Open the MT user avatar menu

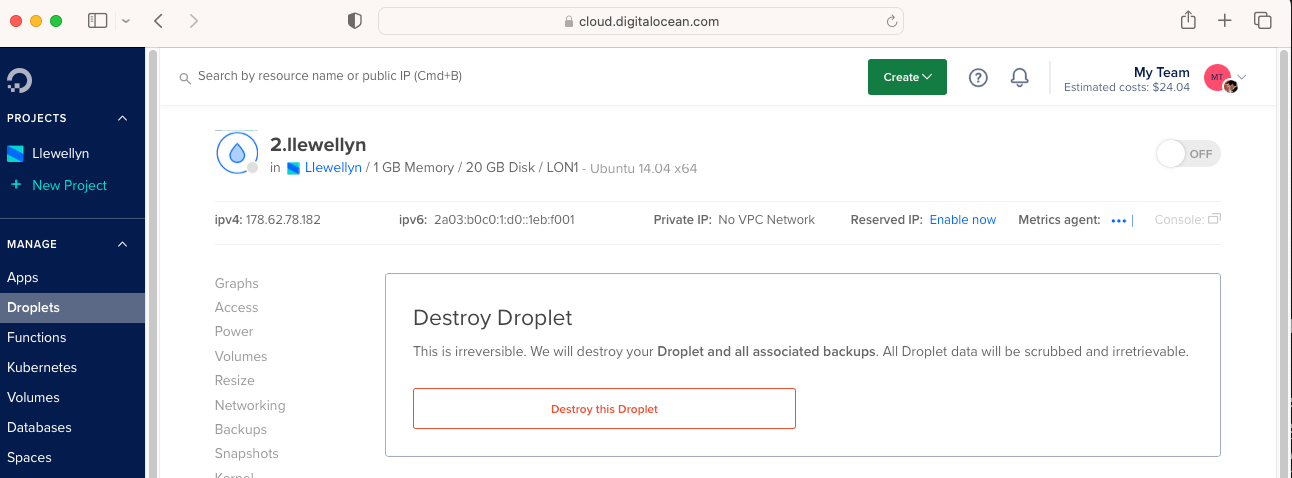(1218, 77)
